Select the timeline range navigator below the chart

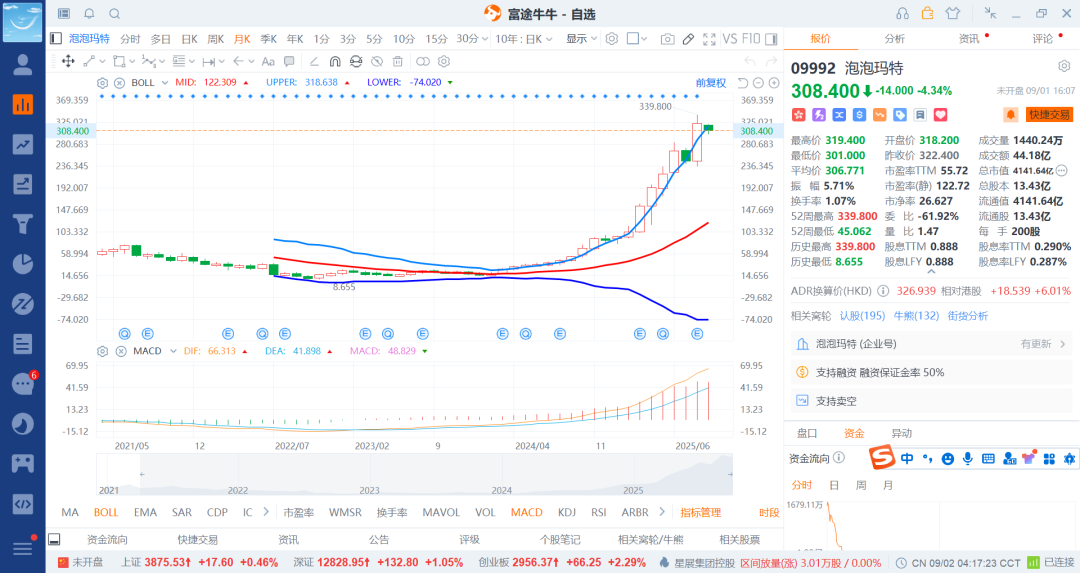(x=415, y=475)
